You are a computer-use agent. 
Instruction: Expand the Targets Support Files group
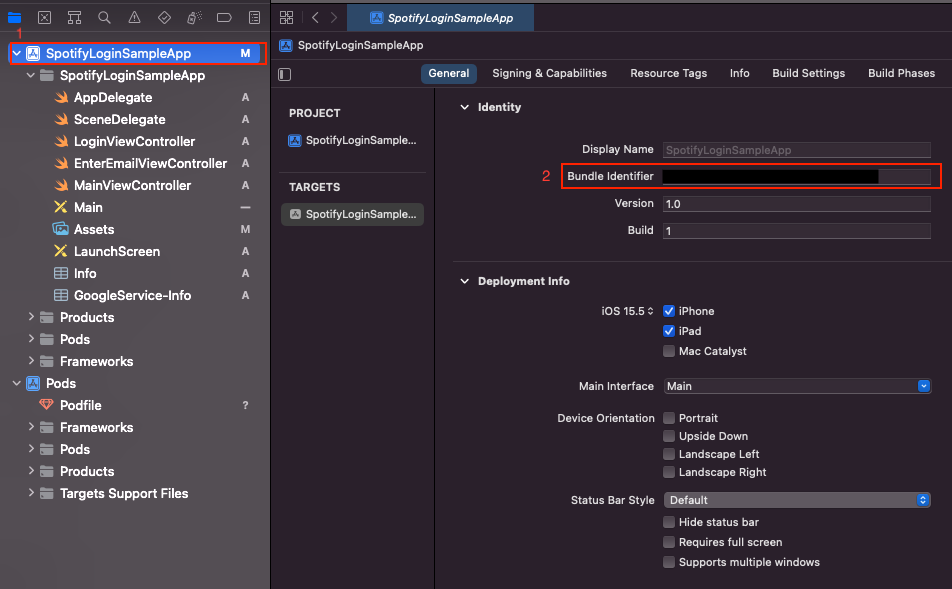31,493
